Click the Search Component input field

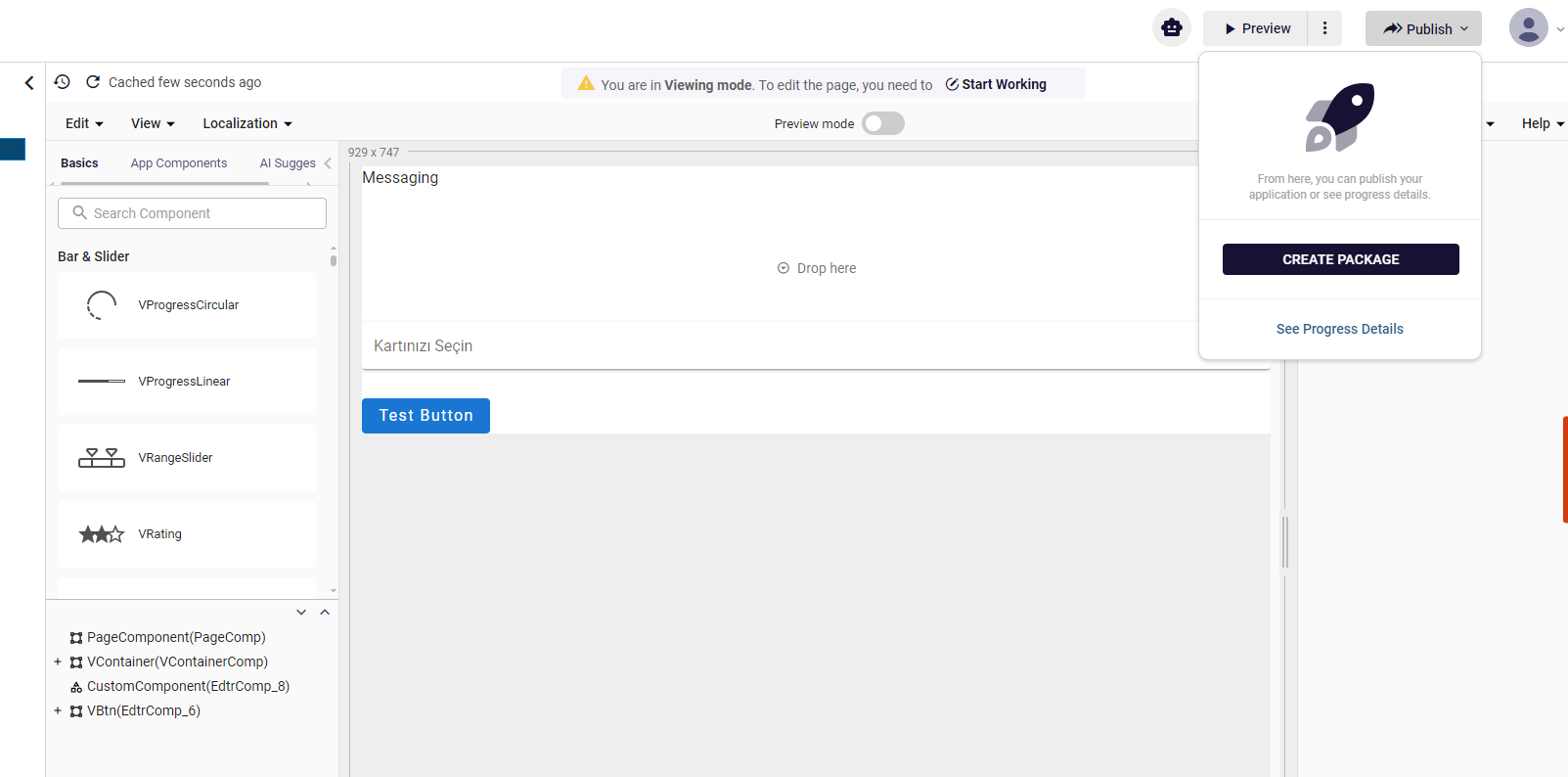pyautogui.click(x=193, y=213)
